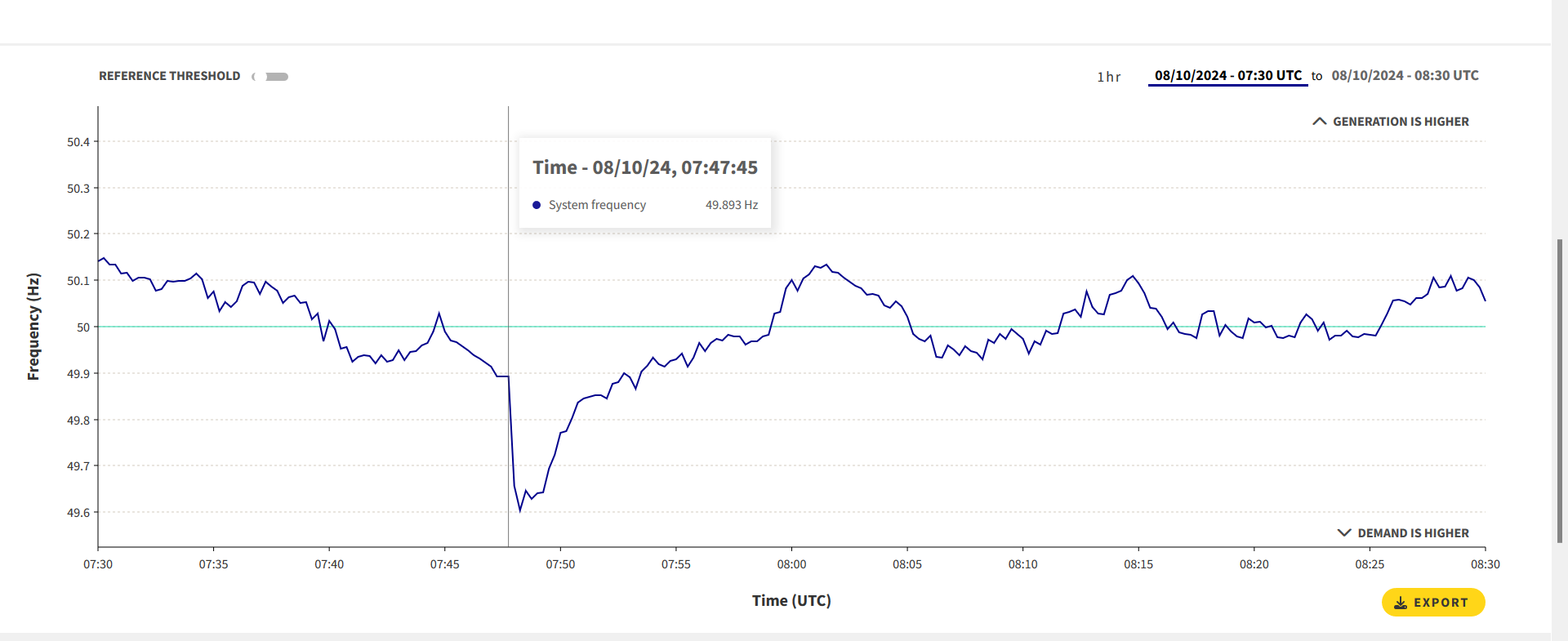Click the tooltip showing 49.893 Hz
Image resolution: width=1568 pixels, height=641 pixels.
pos(645,183)
